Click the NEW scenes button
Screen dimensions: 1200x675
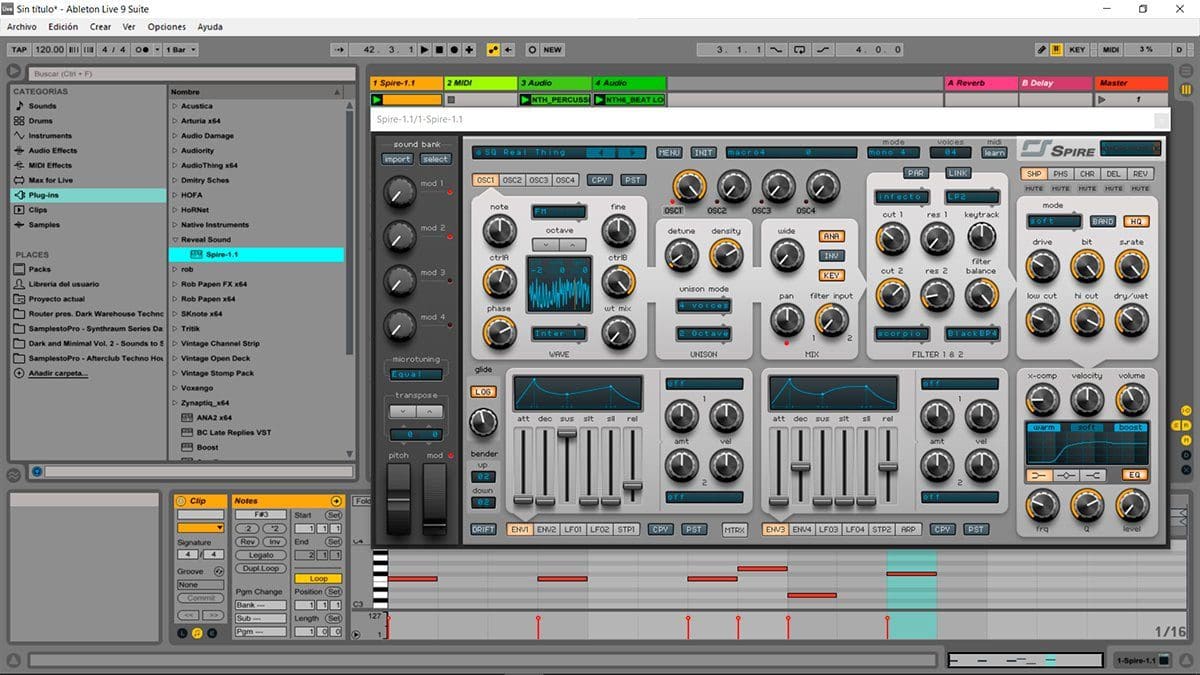(552, 49)
